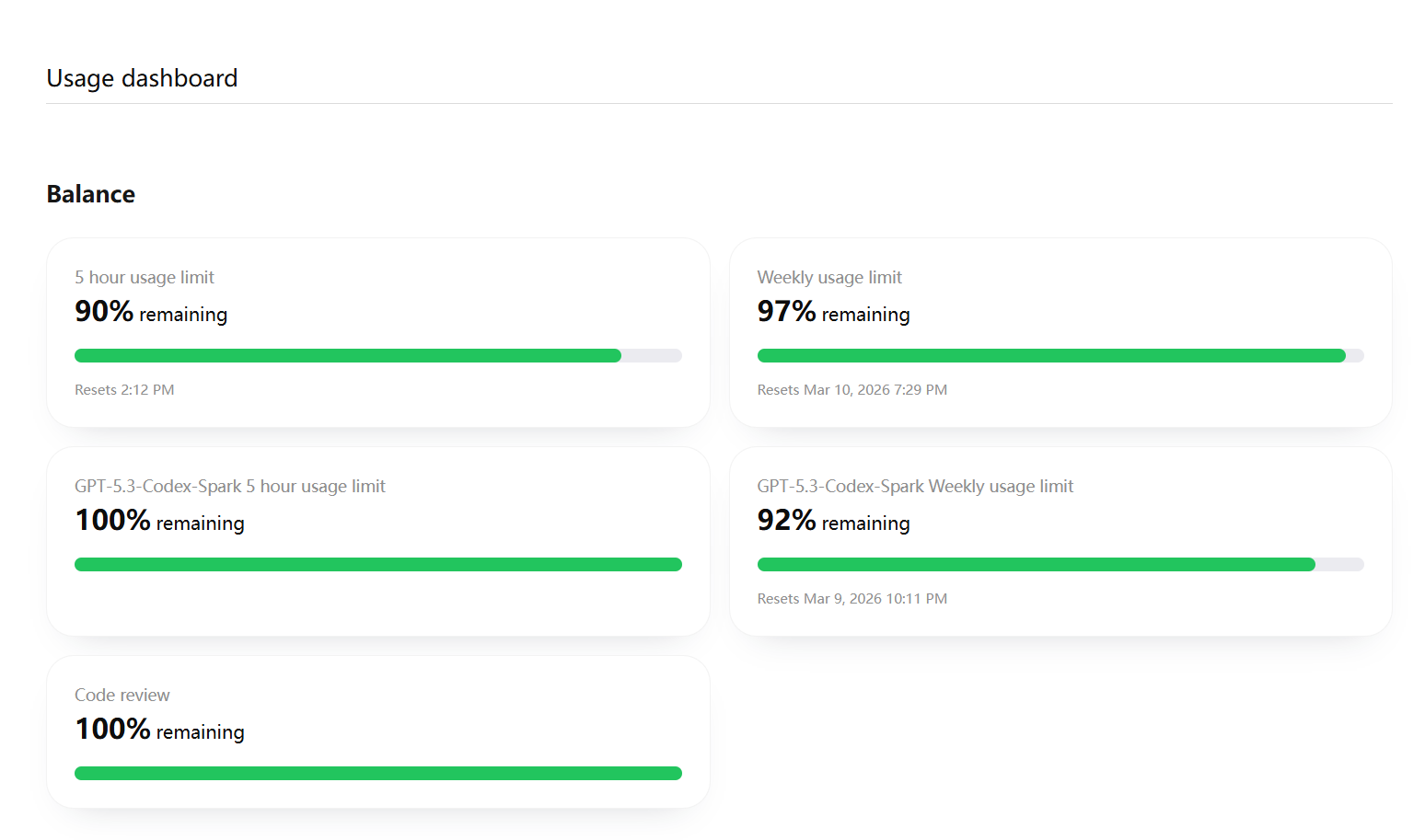The image size is (1425, 840).
Task: Click the 97% remaining value
Action: (x=833, y=313)
